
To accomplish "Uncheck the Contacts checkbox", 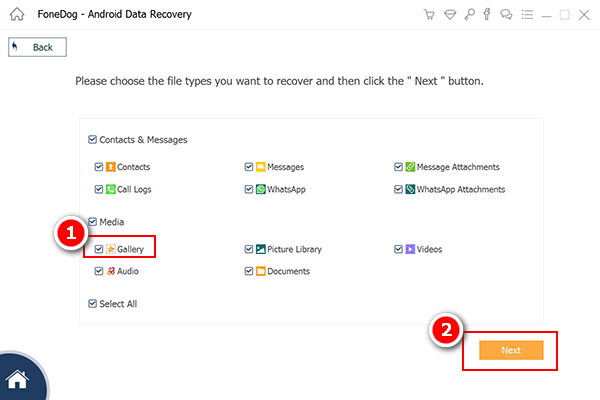I will 98,167.
